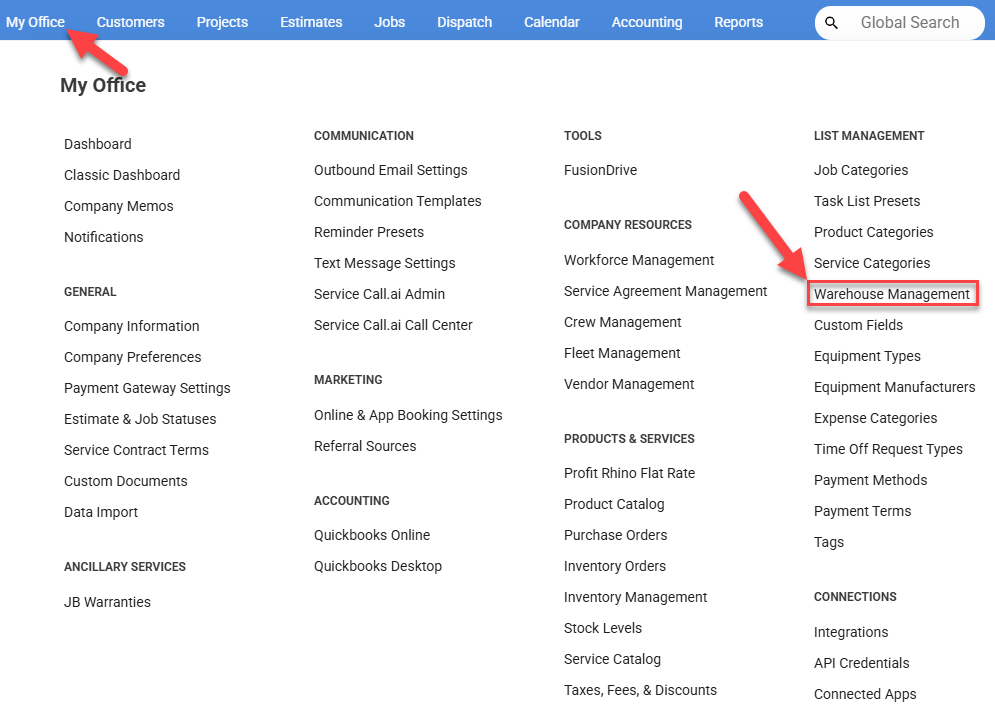Open Communication Templates

(397, 201)
